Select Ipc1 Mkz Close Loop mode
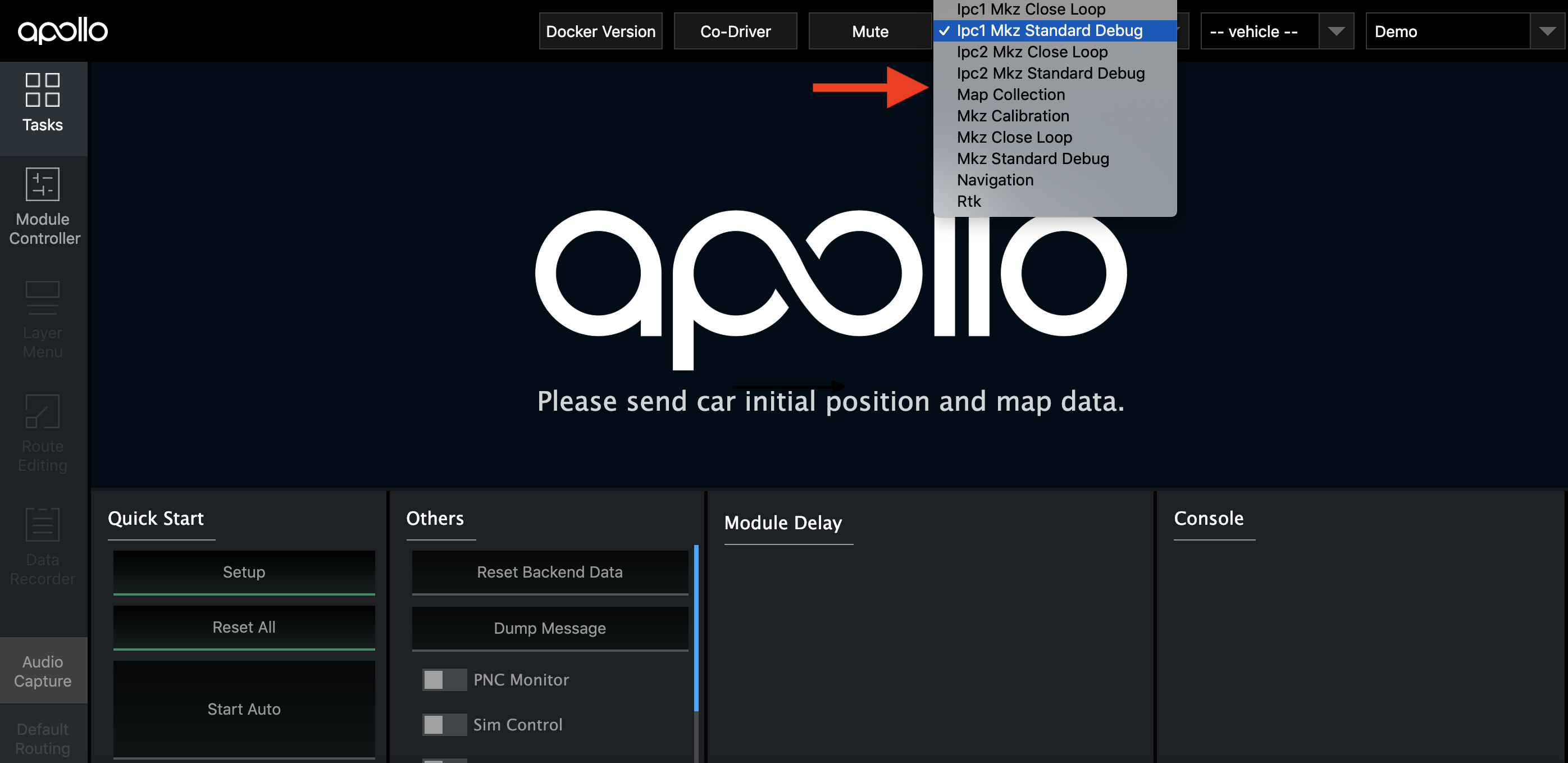1568x763 pixels. 1055,9
